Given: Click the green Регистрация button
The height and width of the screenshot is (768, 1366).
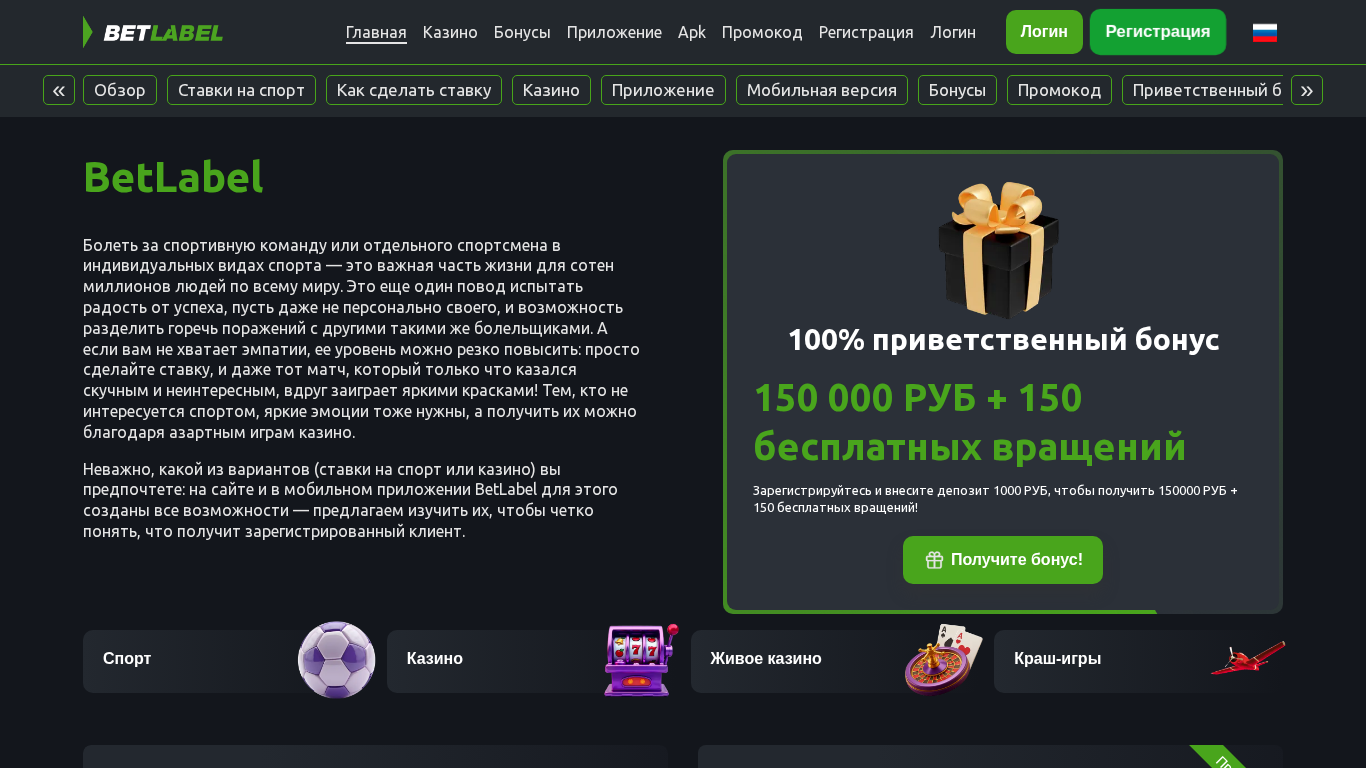Looking at the screenshot, I should click(x=1158, y=32).
